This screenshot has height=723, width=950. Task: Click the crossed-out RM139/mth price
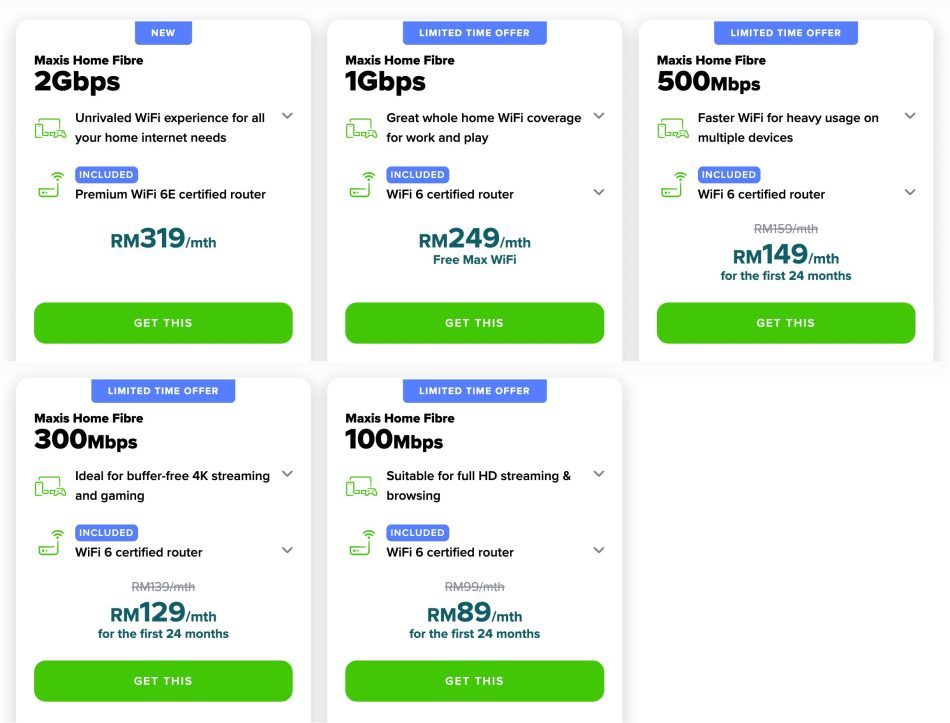[163, 588]
